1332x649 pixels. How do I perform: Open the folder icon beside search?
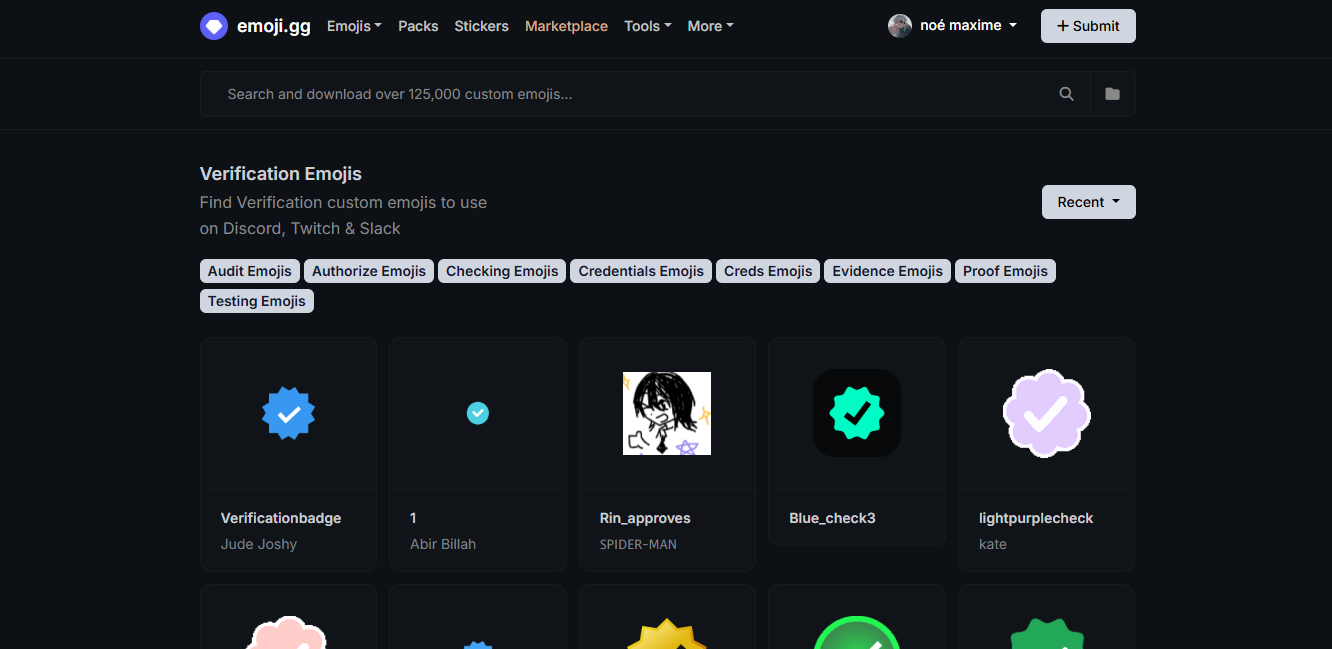(1112, 94)
